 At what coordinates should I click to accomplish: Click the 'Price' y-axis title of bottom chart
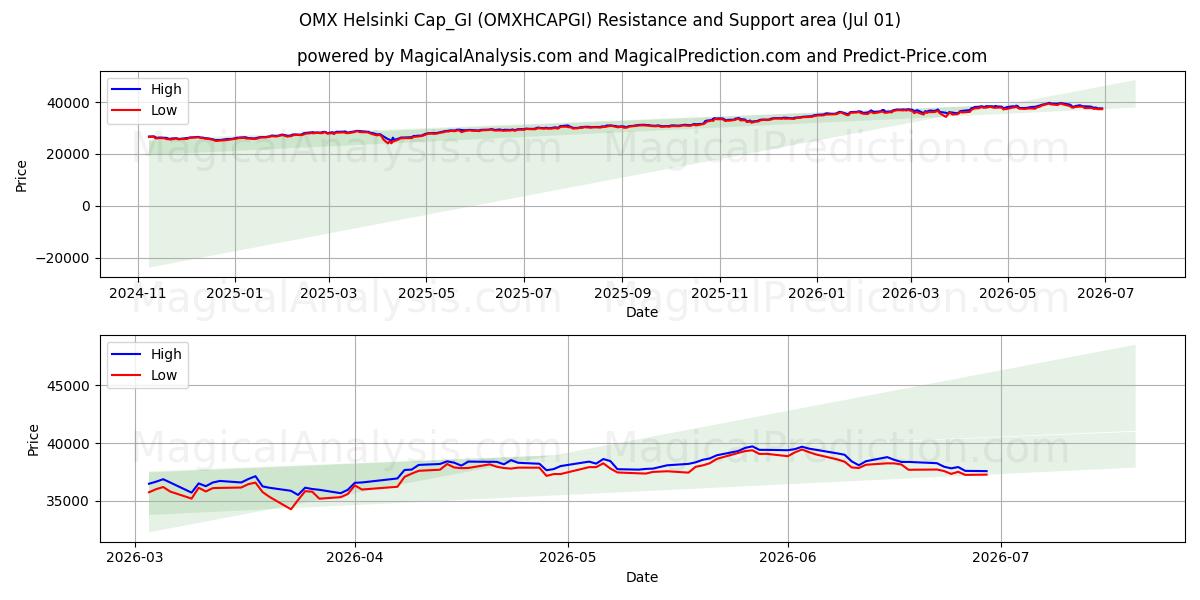pos(34,440)
